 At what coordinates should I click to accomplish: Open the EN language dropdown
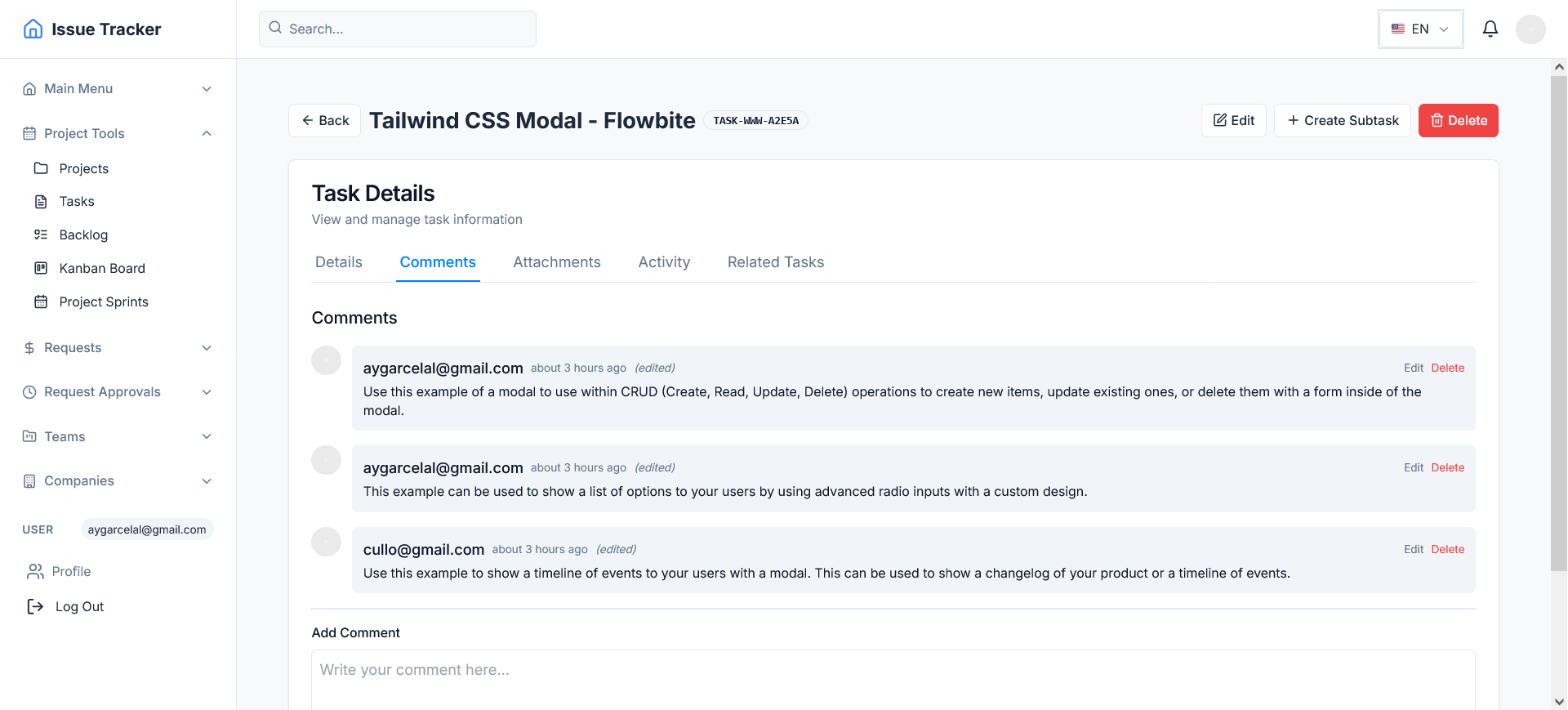pyautogui.click(x=1420, y=29)
